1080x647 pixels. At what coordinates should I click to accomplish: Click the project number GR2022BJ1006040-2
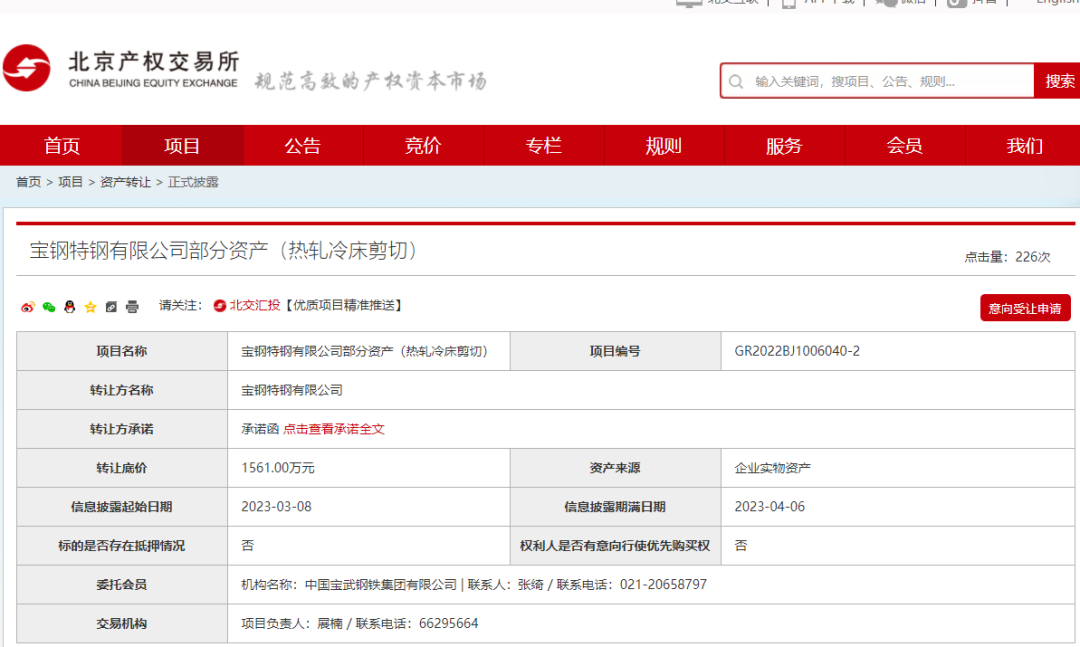point(797,351)
